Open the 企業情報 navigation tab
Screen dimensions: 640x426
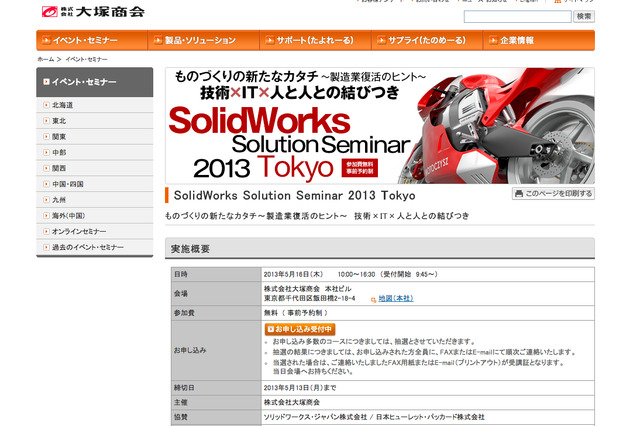point(539,40)
